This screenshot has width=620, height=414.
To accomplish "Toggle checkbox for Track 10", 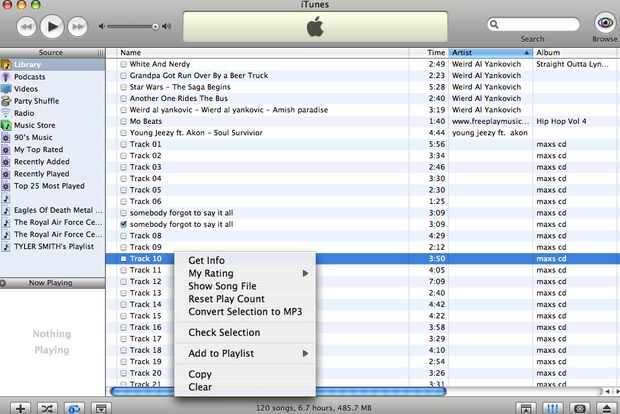I will coord(123,259).
